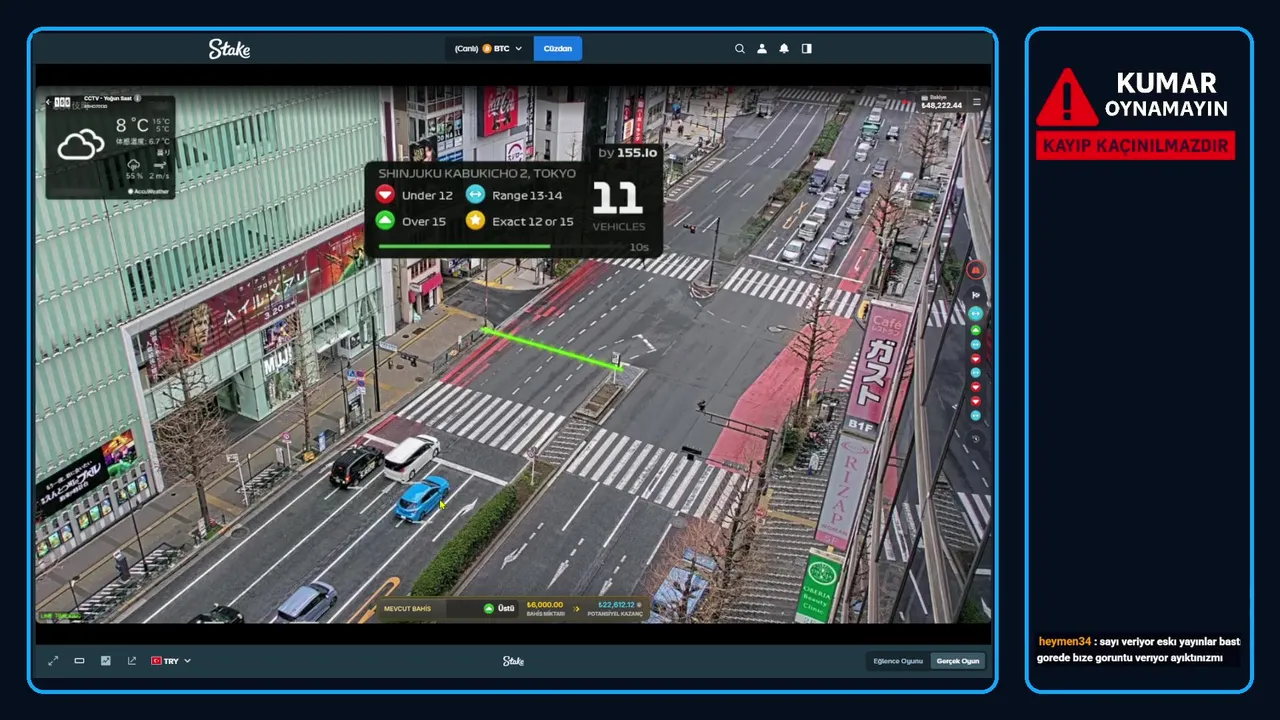Select the red Under 12 bet icon
Screen dimensions: 1280x720
[385, 195]
